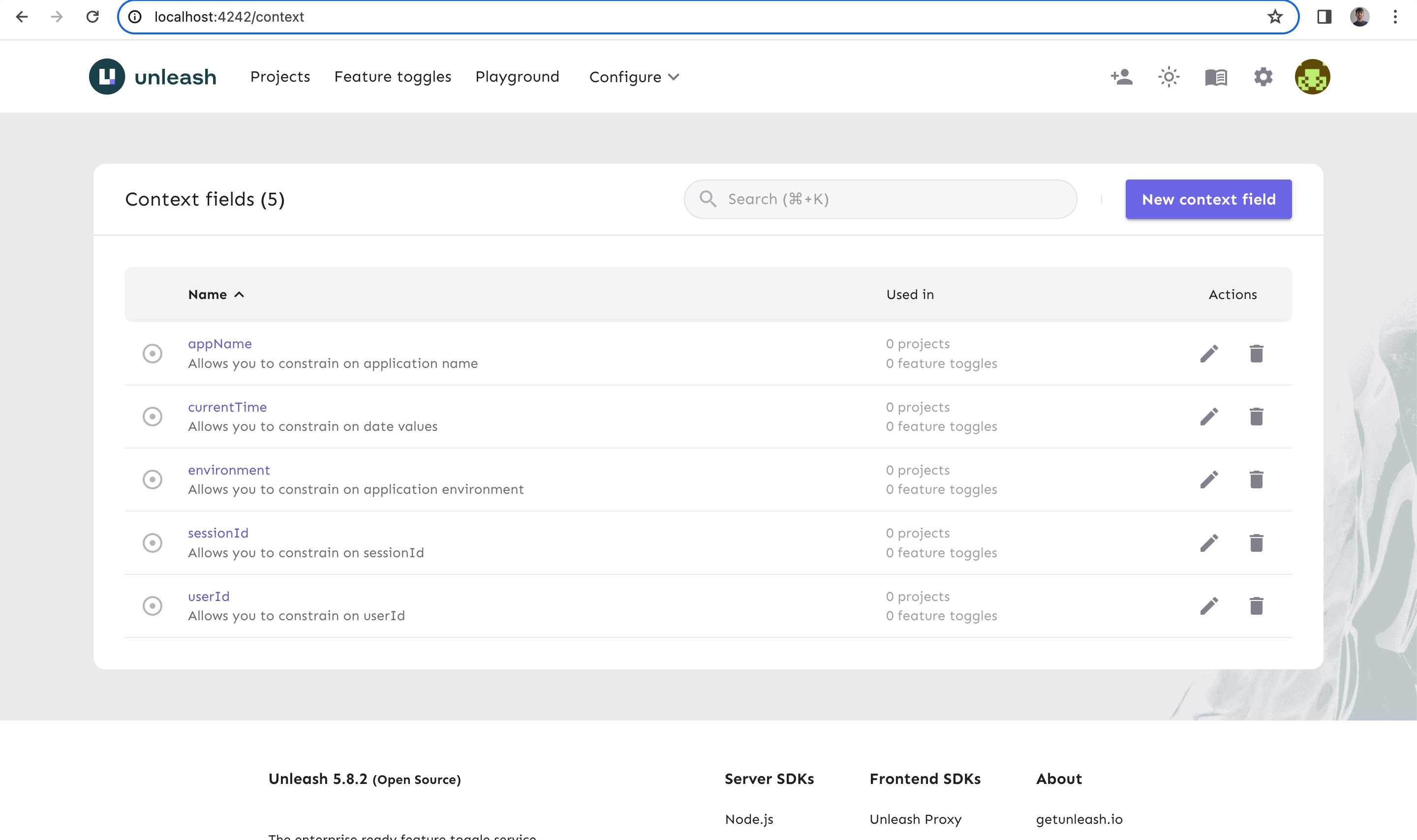Click New context field button
This screenshot has height=840, width=1417.
click(1208, 198)
